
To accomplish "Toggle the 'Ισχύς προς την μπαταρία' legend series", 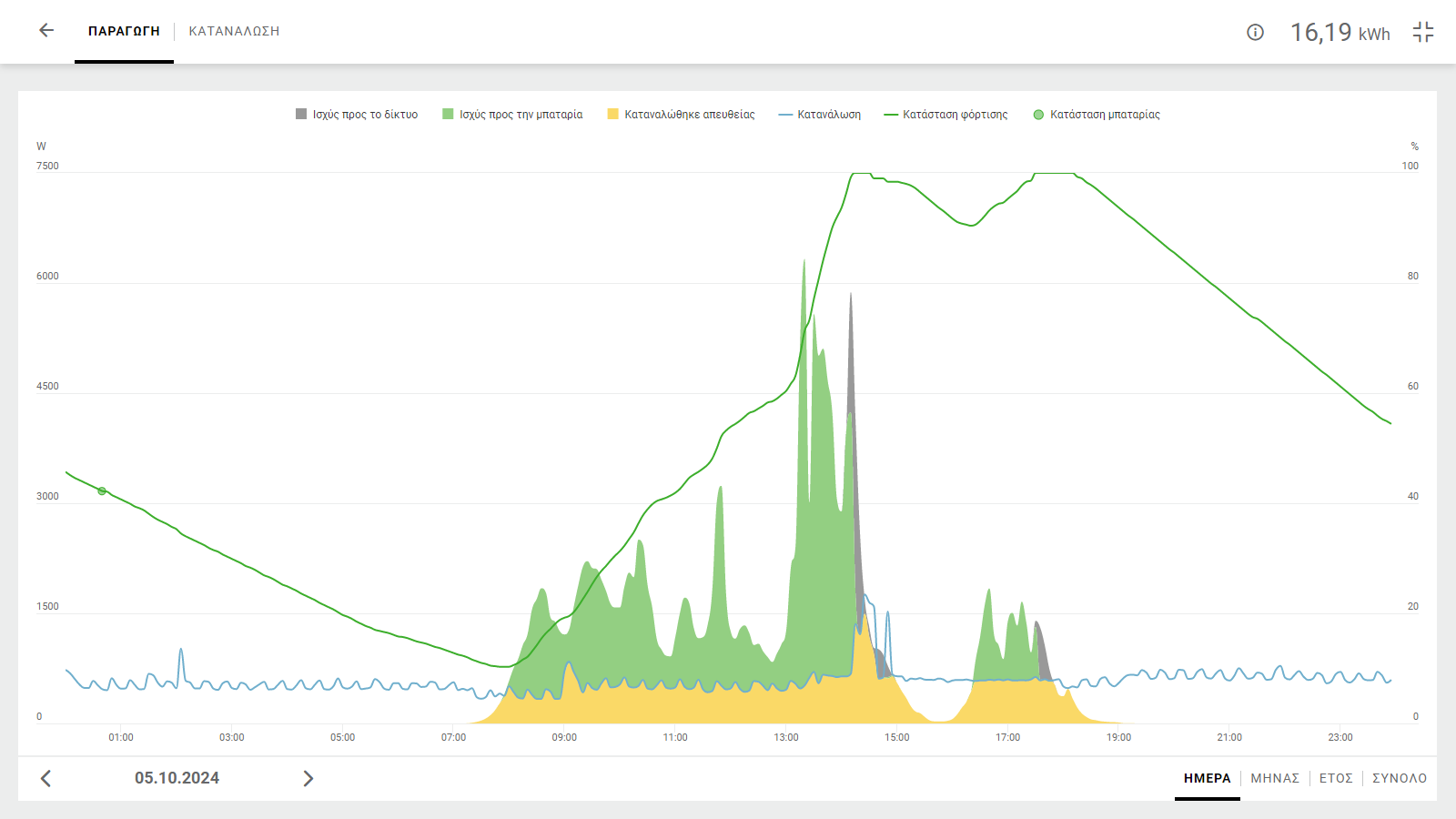I will pyautogui.click(x=512, y=115).
